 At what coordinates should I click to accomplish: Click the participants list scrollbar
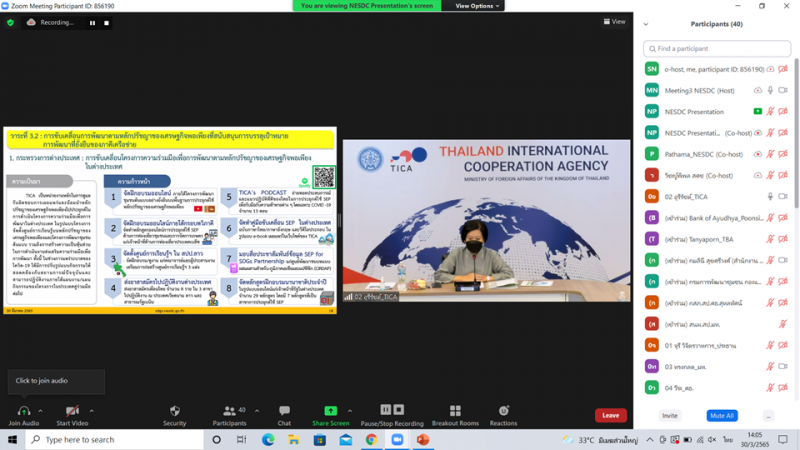tap(796, 134)
